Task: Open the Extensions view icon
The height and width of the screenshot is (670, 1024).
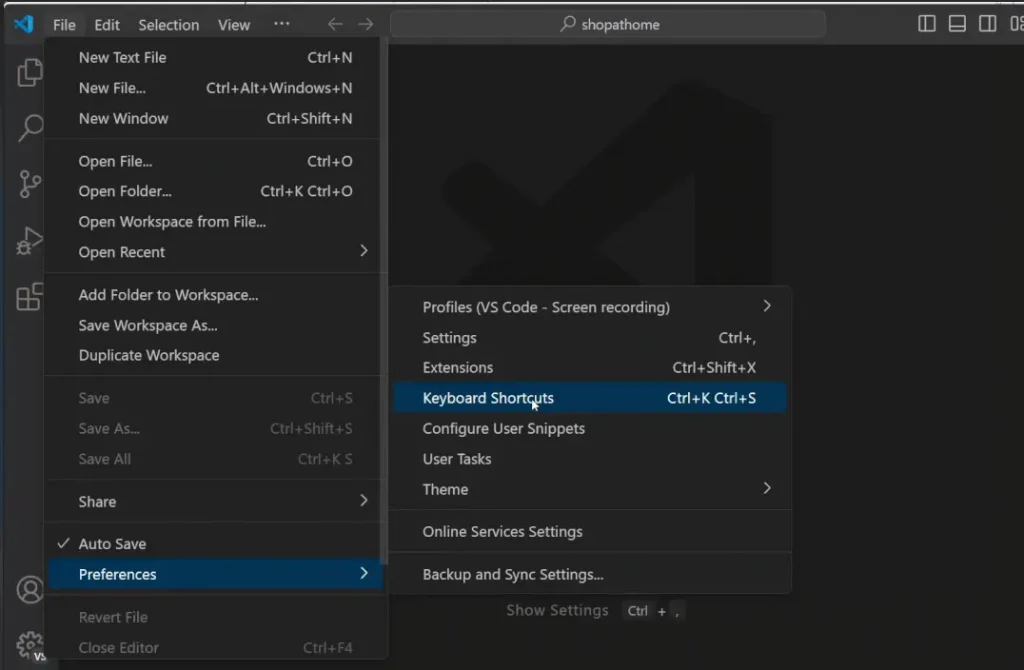Action: click(30, 297)
